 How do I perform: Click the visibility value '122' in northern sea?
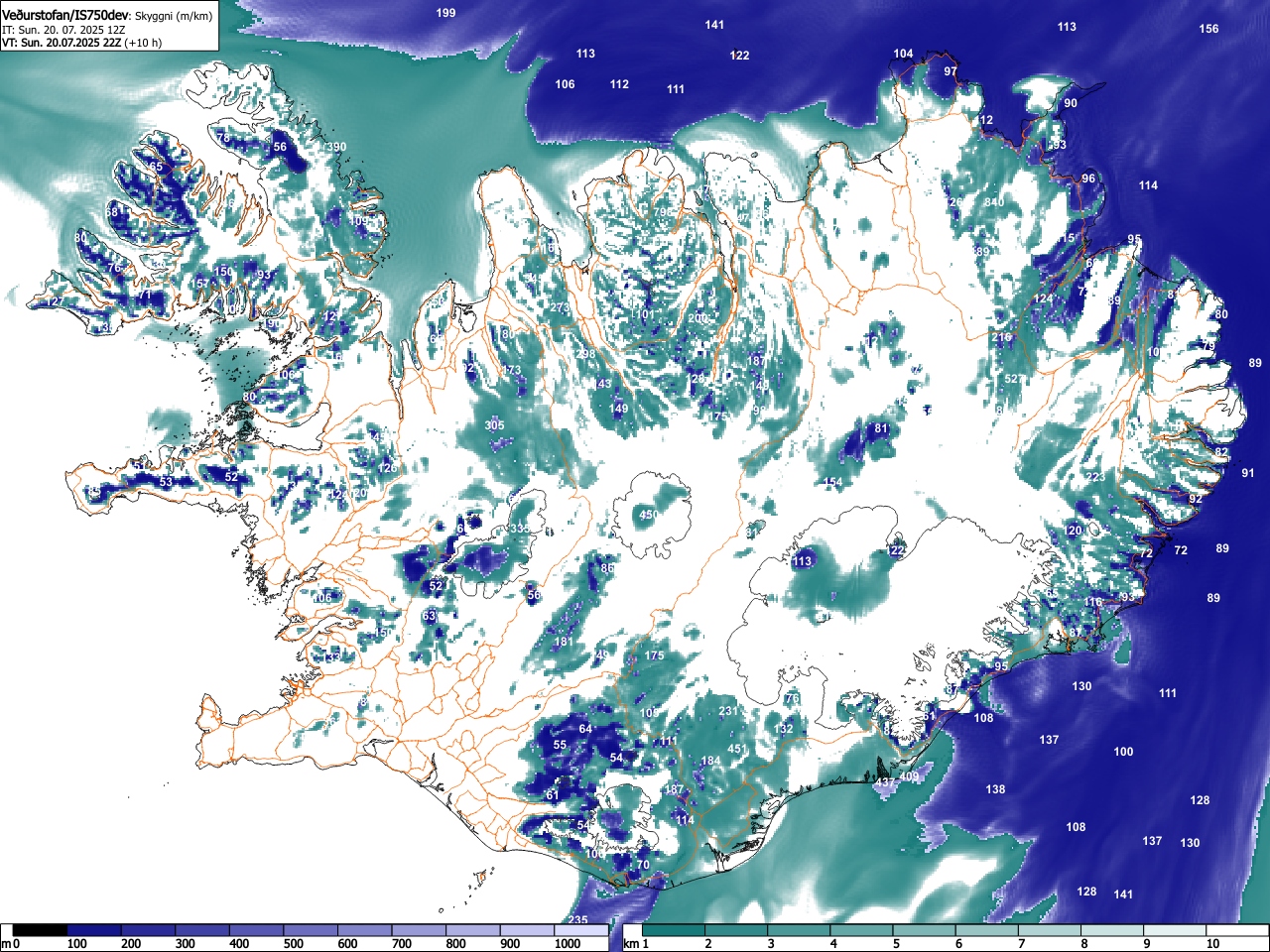(739, 56)
